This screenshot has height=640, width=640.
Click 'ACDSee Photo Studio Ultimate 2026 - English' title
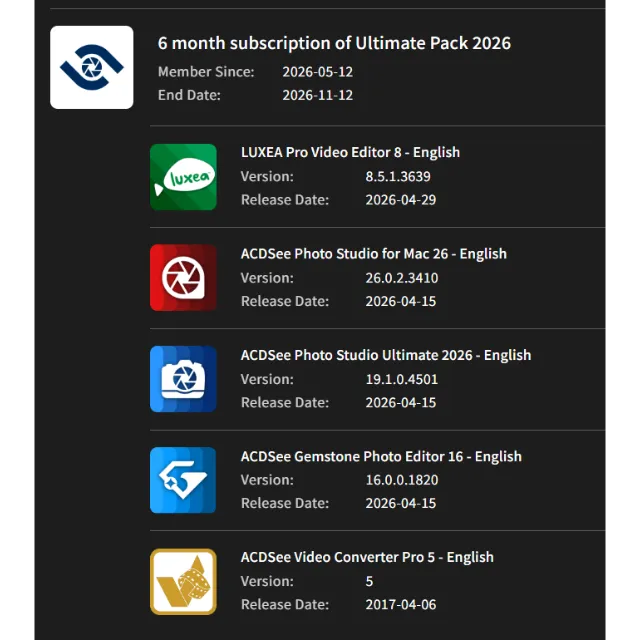coord(386,355)
